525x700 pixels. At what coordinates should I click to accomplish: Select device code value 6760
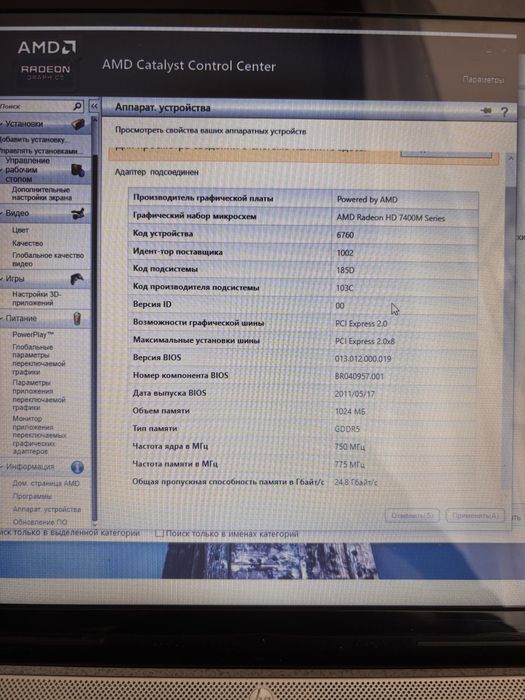[x=345, y=235]
